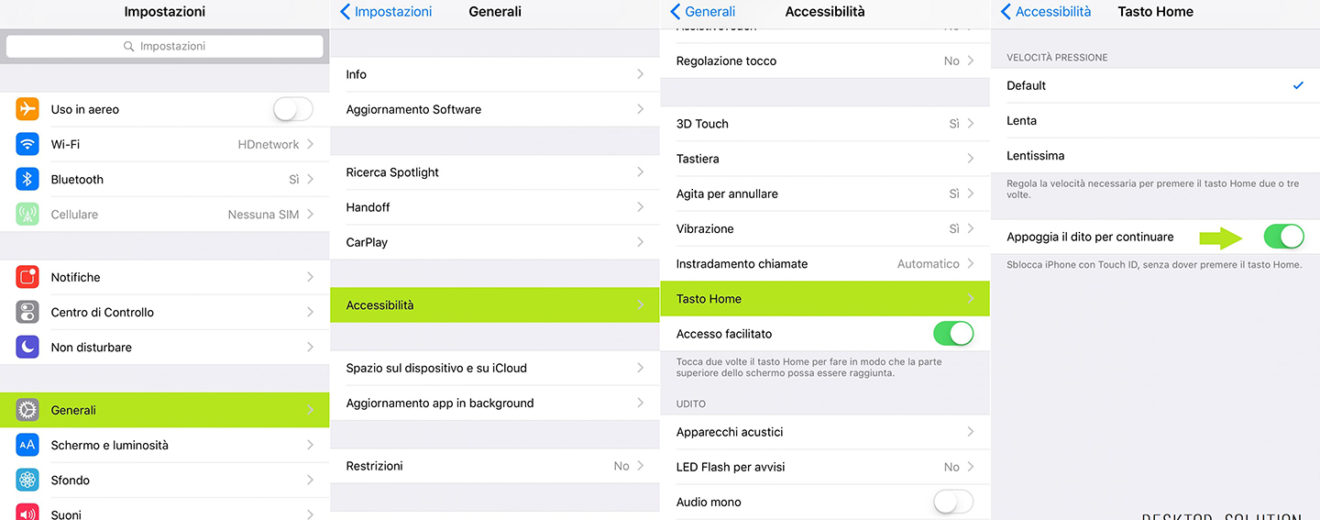The height and width of the screenshot is (520, 1320).
Task: Toggle the Uso in aereo switch
Action: tap(292, 109)
